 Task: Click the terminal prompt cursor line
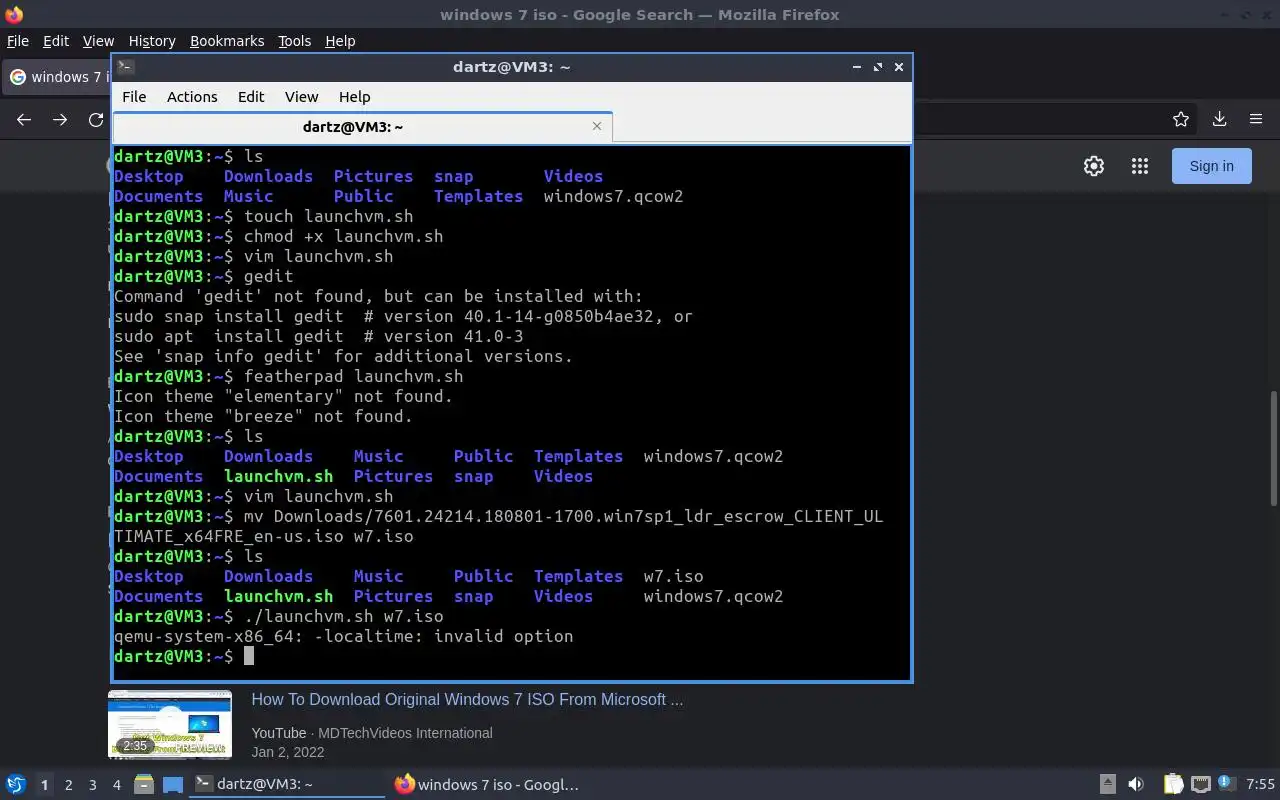point(512,656)
